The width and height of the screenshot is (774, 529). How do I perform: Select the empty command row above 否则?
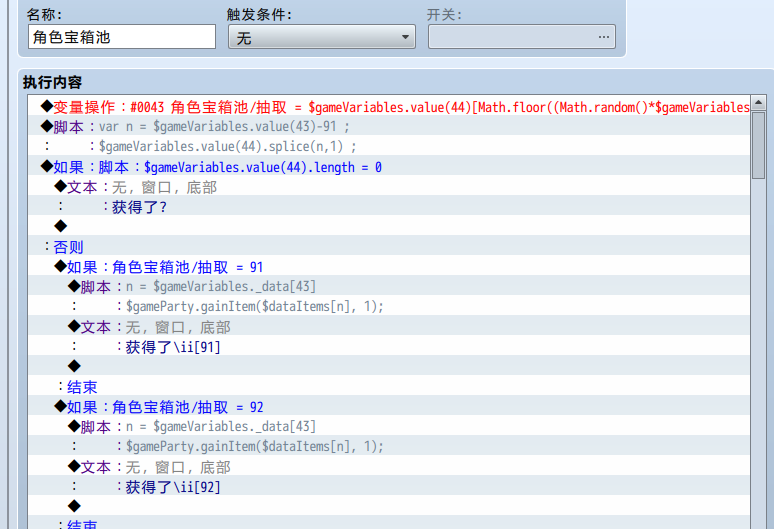pos(389,227)
